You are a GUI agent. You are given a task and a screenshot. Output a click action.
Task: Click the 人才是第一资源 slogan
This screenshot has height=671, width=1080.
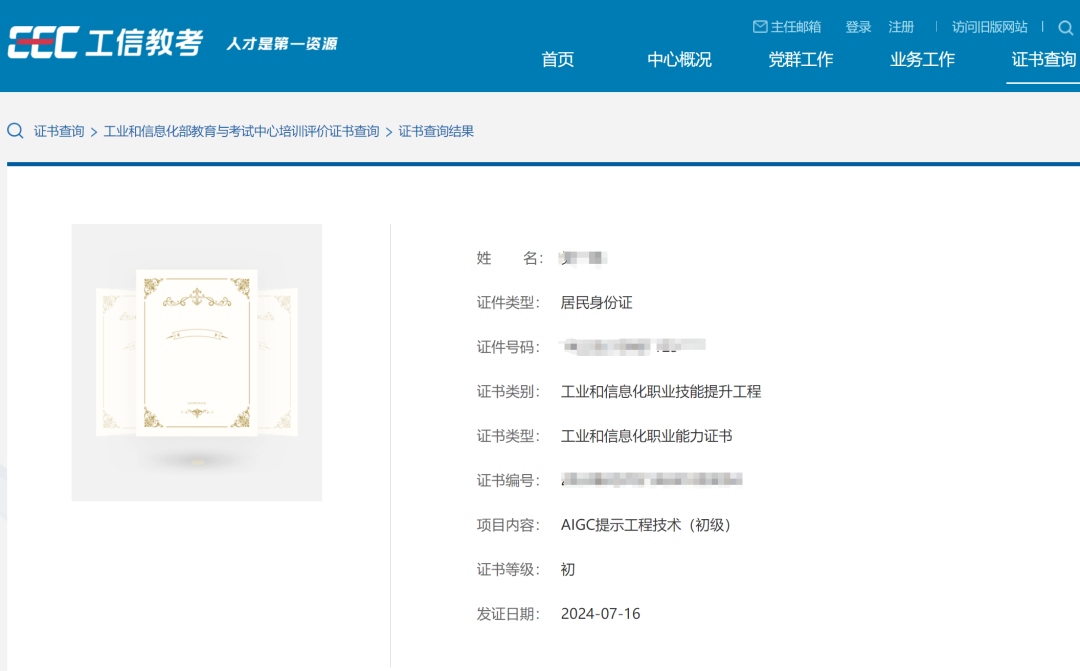[281, 44]
